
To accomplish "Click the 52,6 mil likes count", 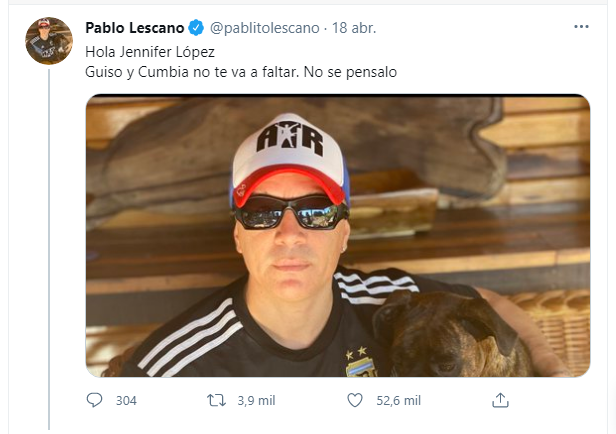I will (x=398, y=401).
